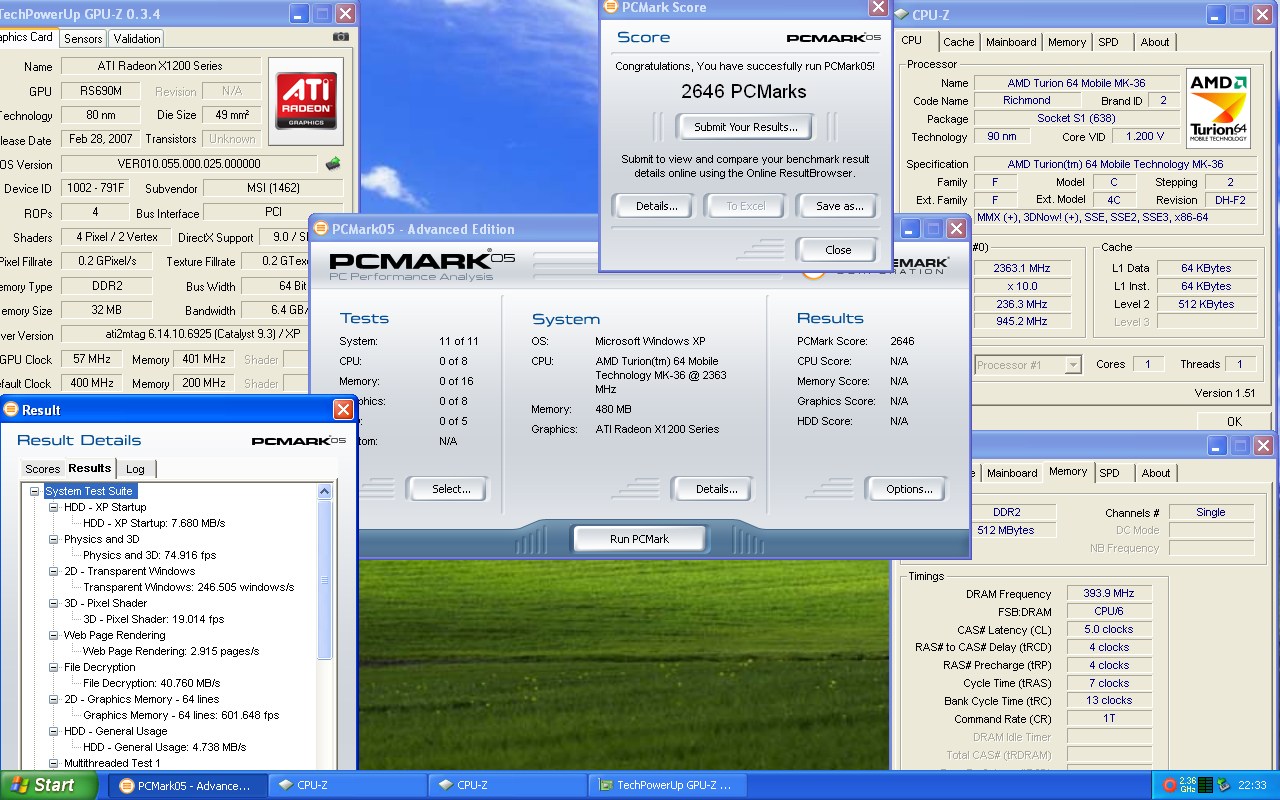
Task: Click the Safely Remove Hardware tray icon
Action: pyautogui.click(x=1223, y=785)
